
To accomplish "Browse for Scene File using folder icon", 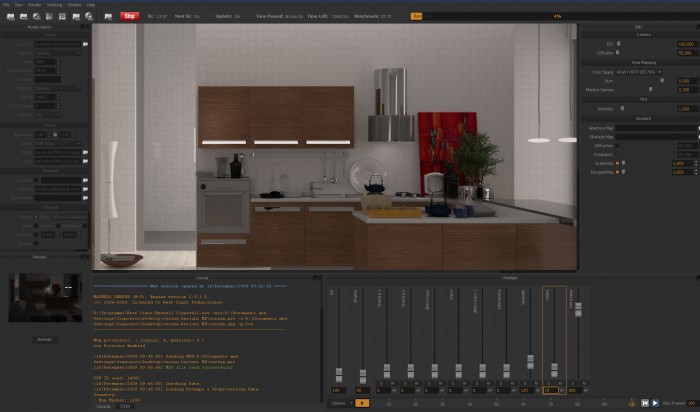I will [85, 44].
